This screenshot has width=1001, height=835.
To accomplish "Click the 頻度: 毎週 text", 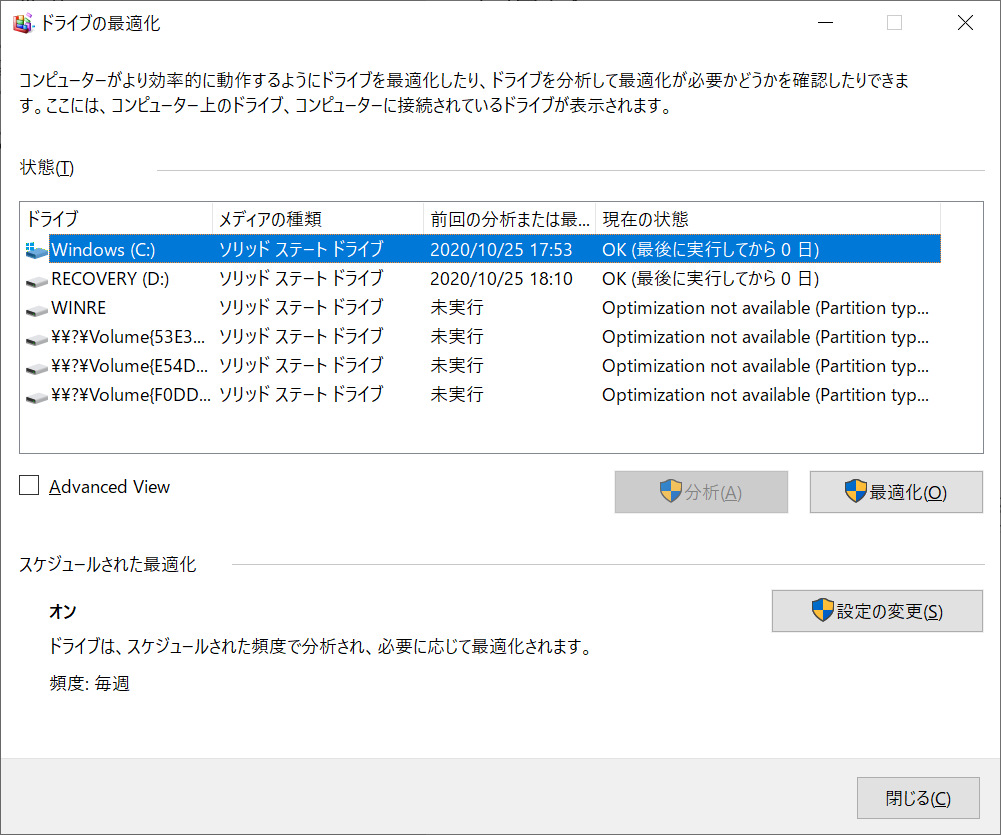I will point(89,684).
